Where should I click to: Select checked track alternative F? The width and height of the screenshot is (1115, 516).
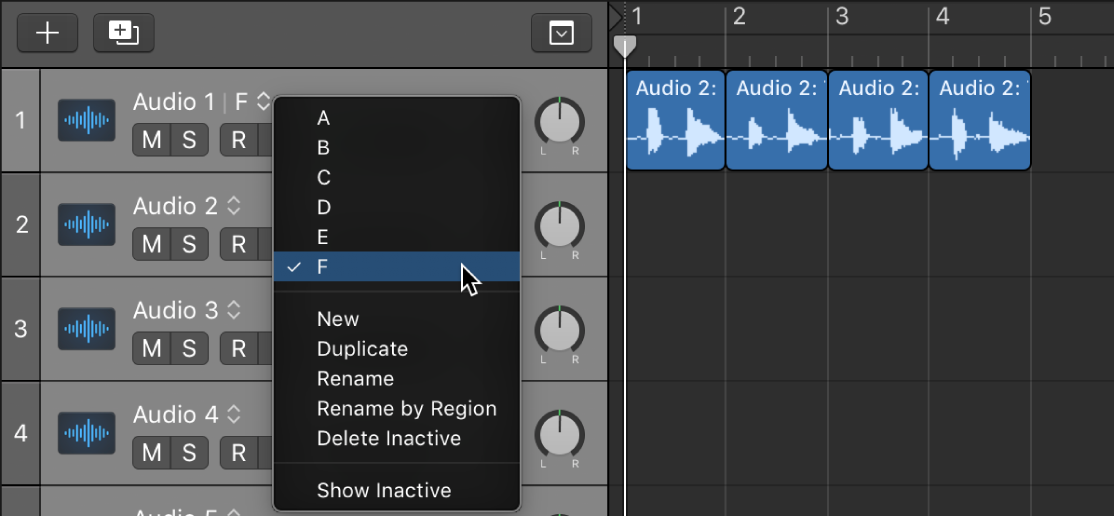[397, 267]
